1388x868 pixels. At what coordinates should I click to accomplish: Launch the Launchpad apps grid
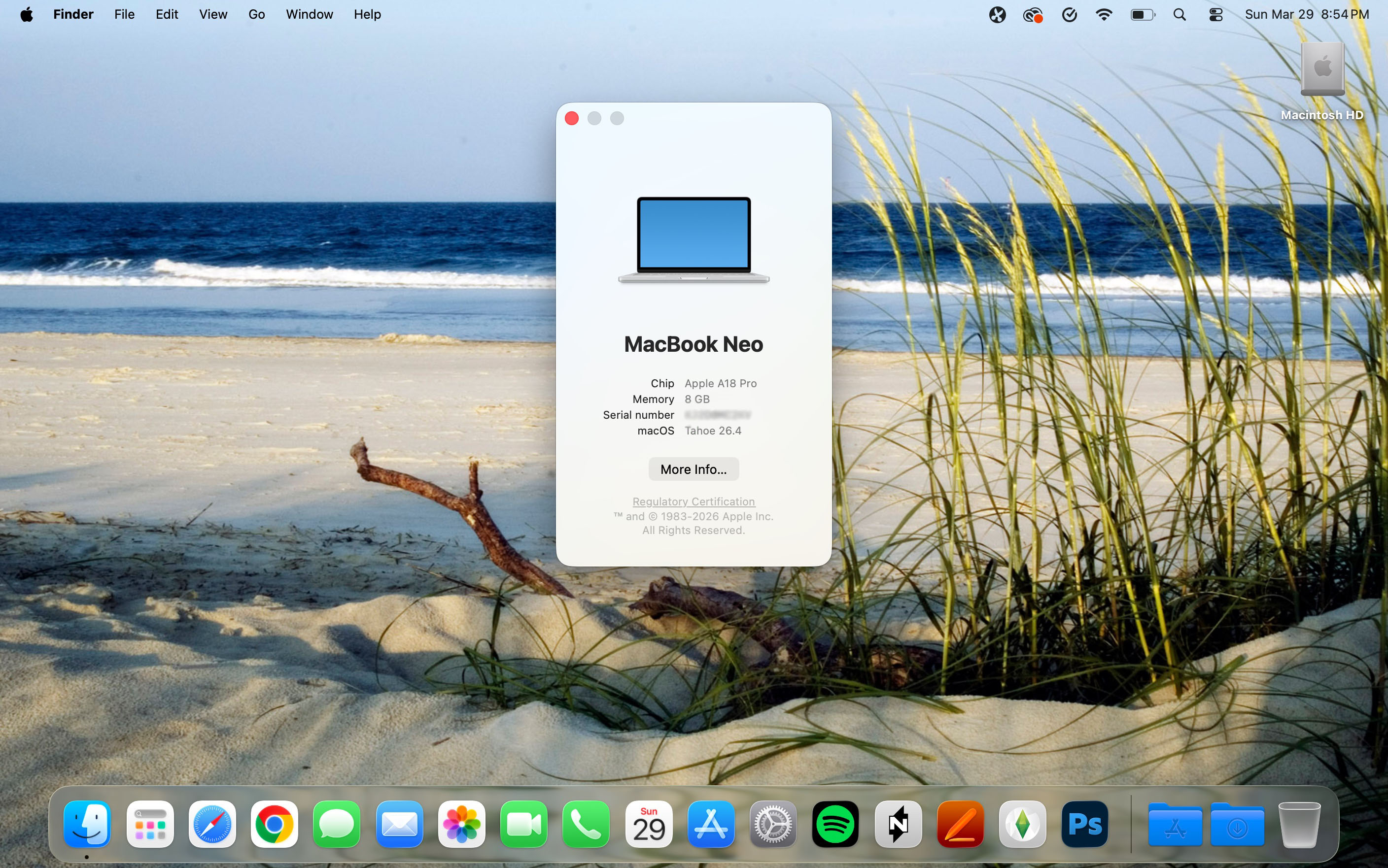(150, 824)
